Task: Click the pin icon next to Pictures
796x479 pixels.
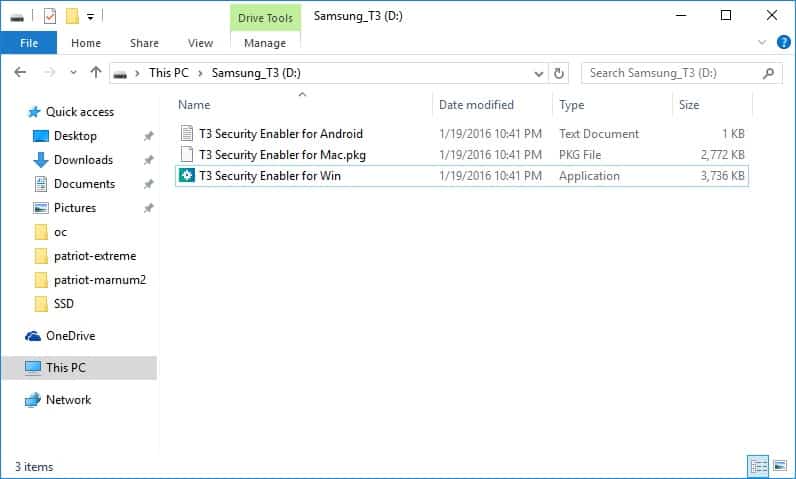Action: (148, 208)
